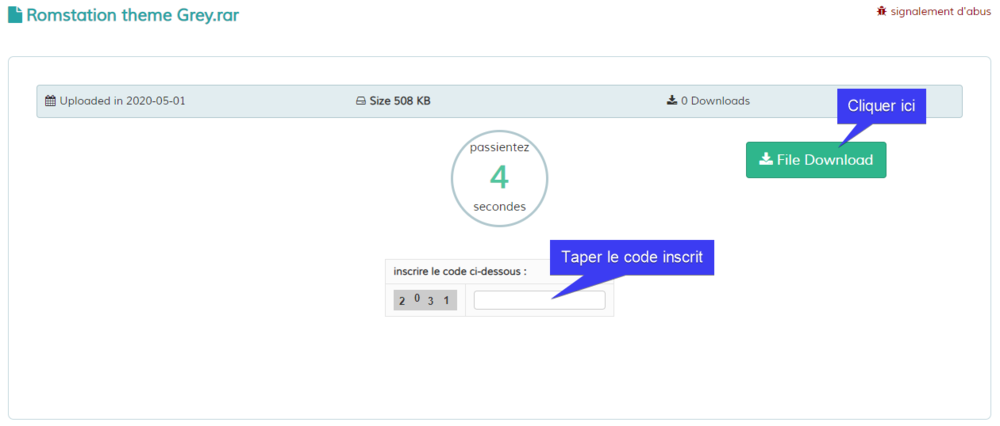Click the disk icon beside Size 508 KB
This screenshot has height=426, width=1000.
(x=361, y=101)
